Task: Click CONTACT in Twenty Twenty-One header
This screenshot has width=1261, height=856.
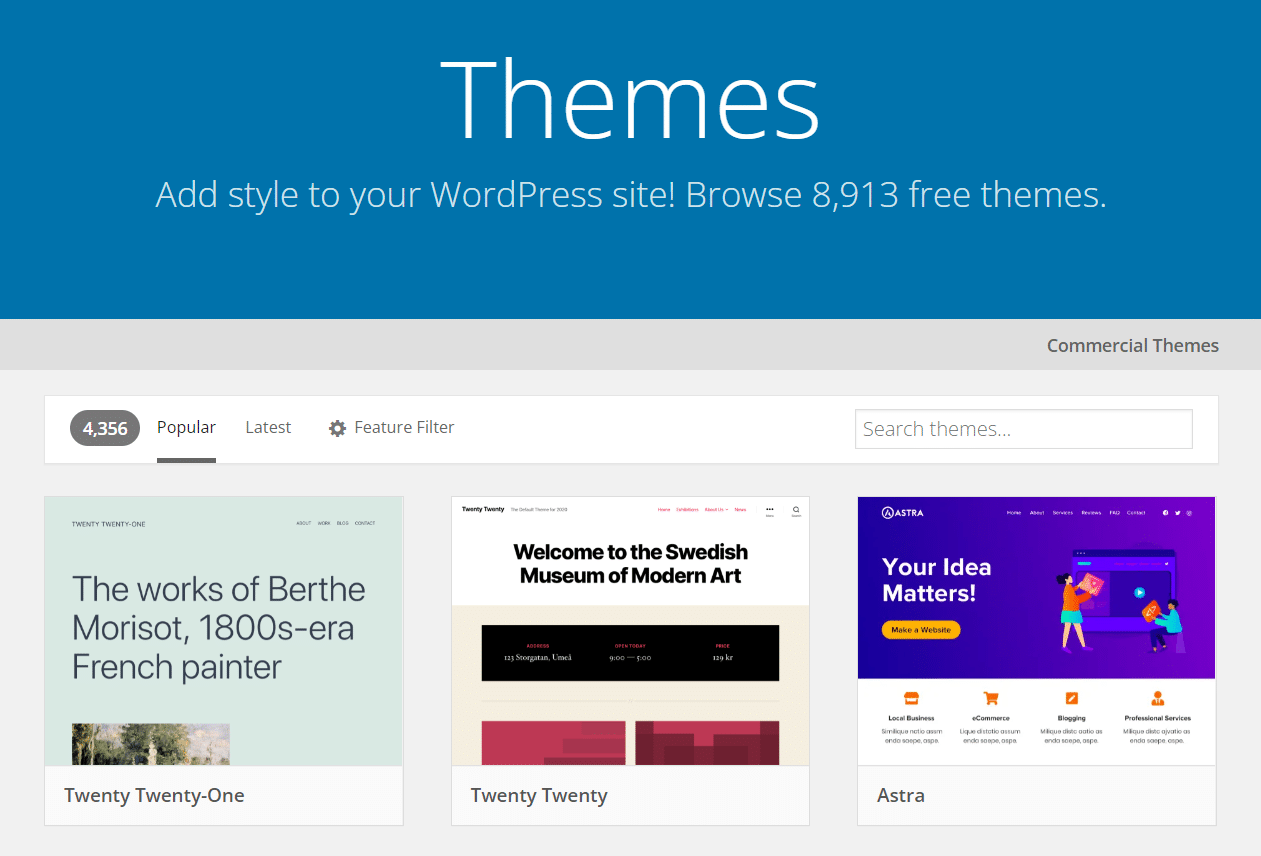Action: 364,522
